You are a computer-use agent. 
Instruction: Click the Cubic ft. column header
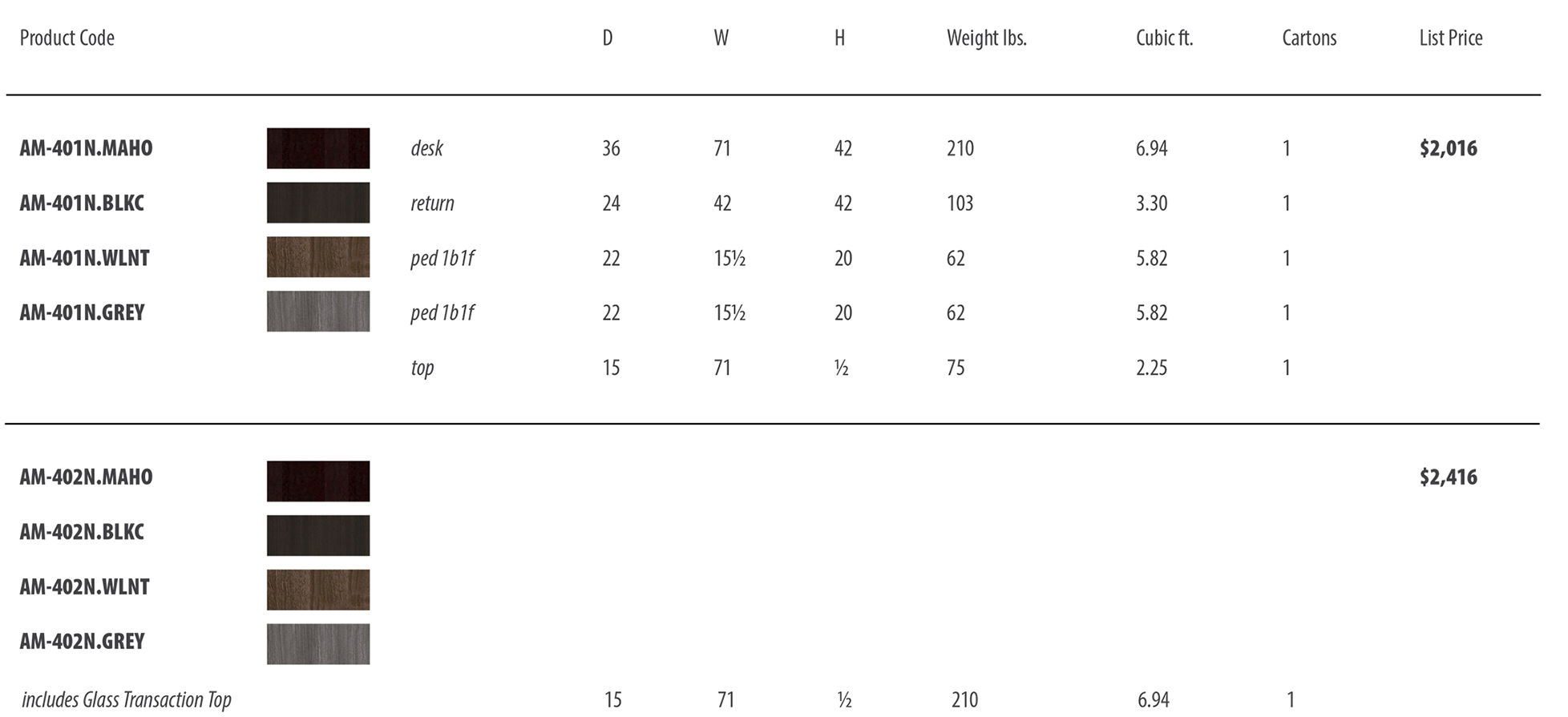tap(1164, 38)
